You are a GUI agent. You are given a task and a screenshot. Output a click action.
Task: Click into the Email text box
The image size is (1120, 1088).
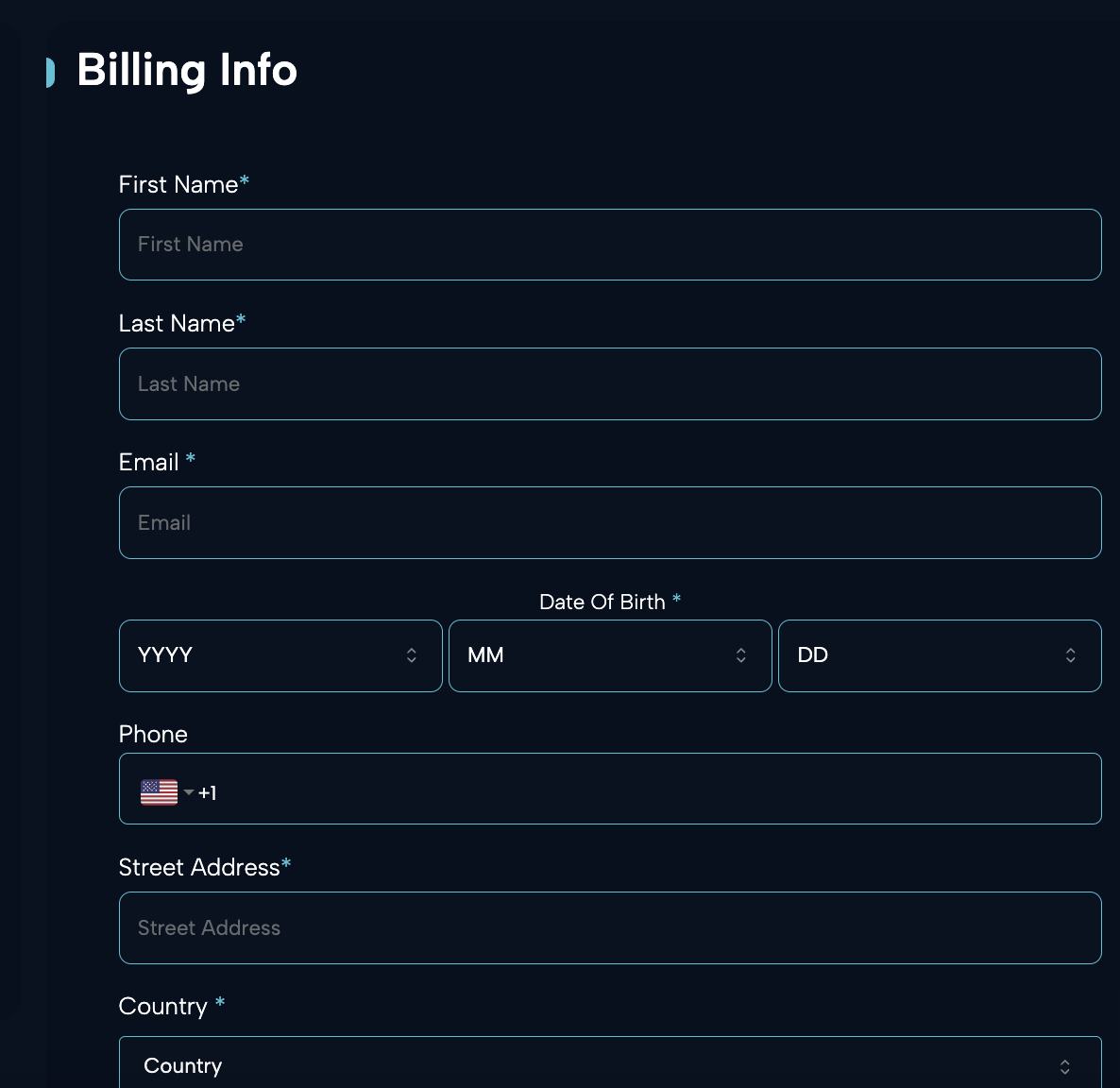click(x=610, y=523)
